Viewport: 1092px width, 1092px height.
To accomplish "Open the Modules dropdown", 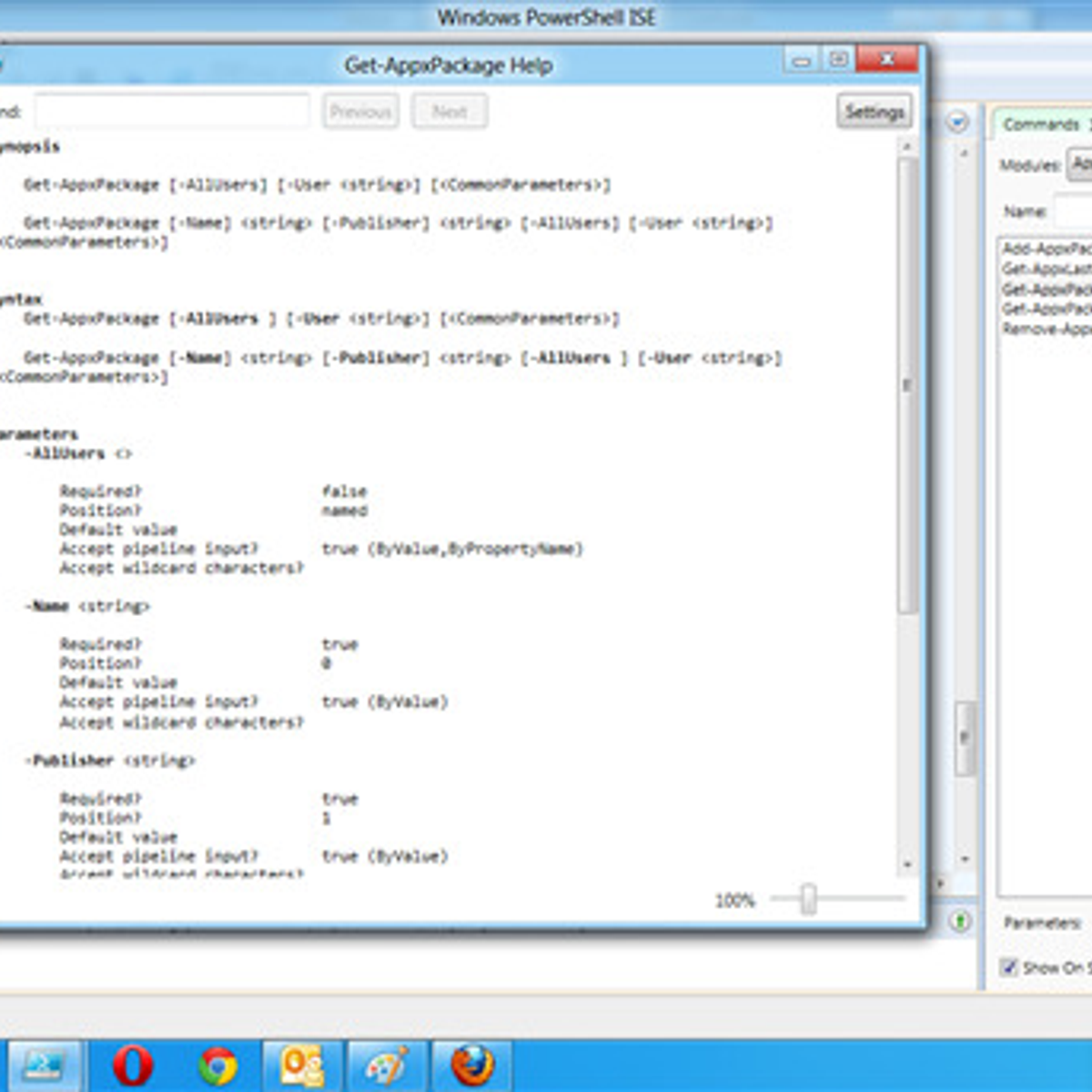I will click(1079, 164).
